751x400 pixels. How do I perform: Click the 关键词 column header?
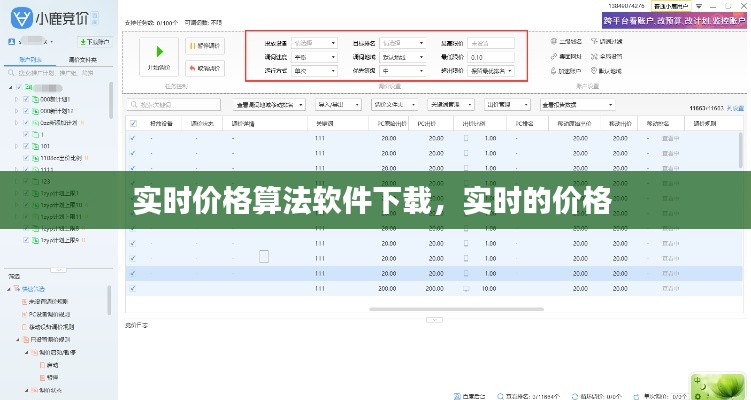(320, 123)
